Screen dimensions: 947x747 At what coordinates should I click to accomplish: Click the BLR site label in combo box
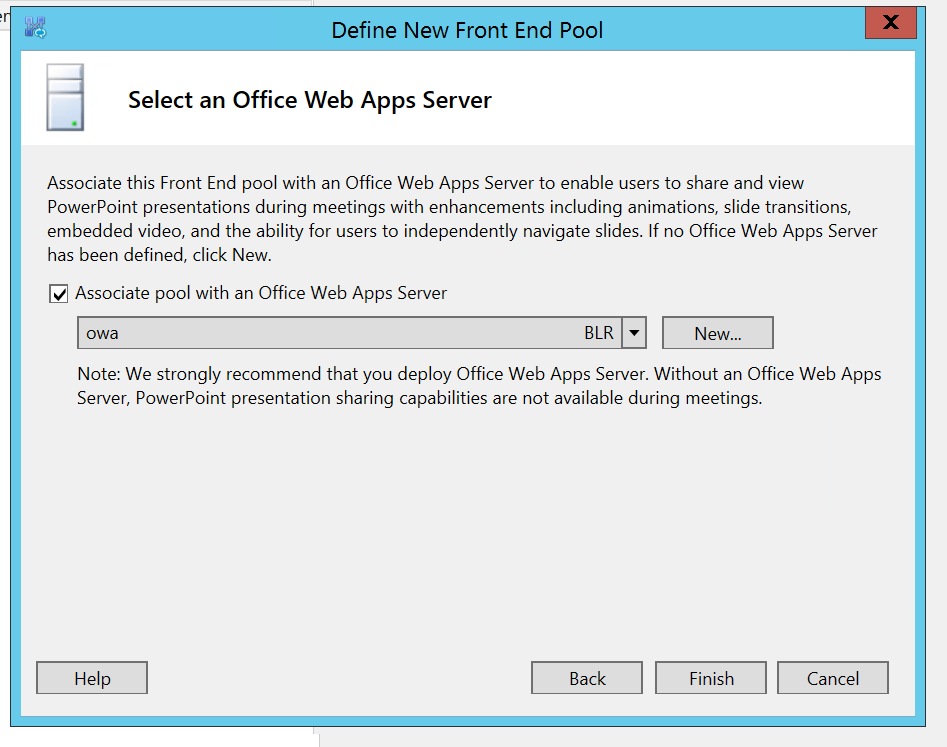pyautogui.click(x=599, y=333)
